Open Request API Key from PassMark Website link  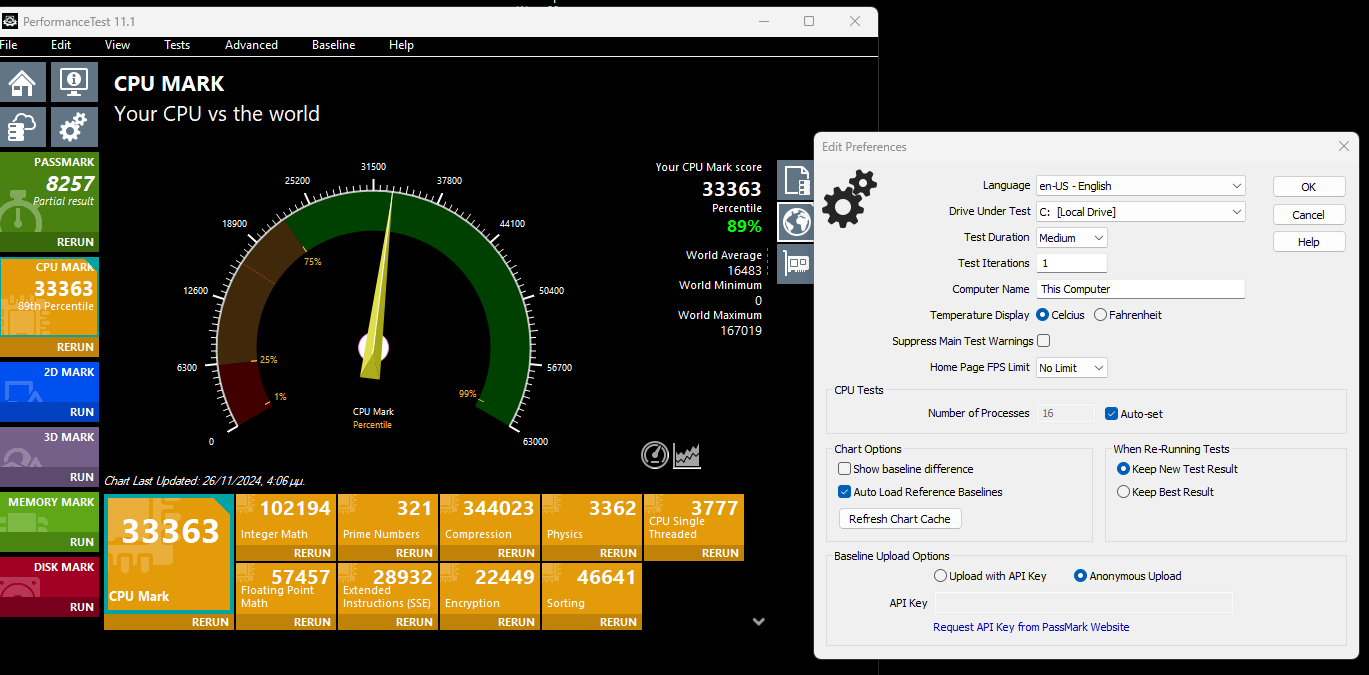click(1031, 627)
